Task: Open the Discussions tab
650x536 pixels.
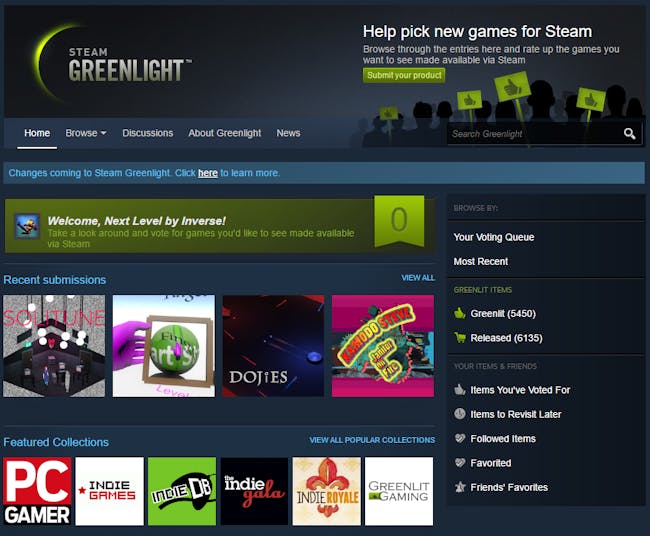Action: click(148, 133)
